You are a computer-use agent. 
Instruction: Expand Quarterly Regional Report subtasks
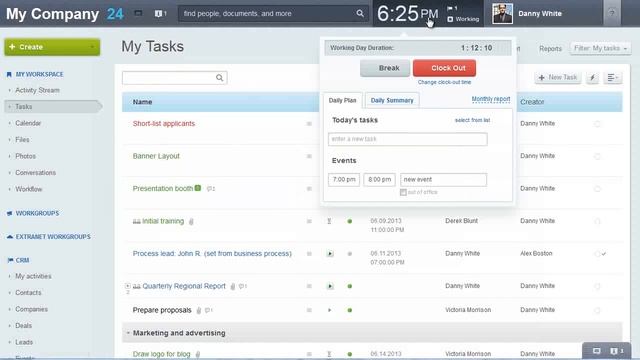127,286
